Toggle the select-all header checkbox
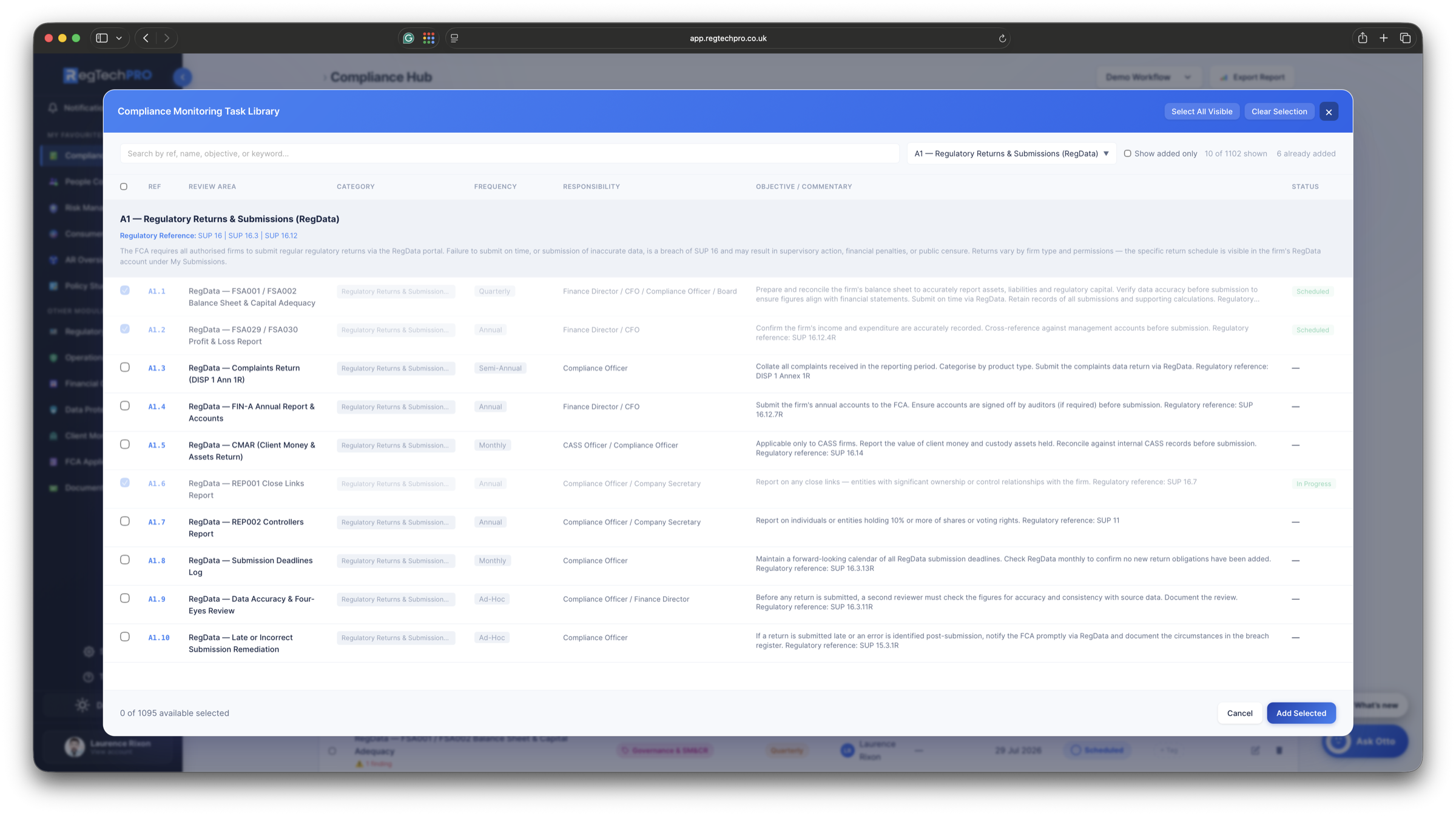Viewport: 1456px width, 816px height. (124, 186)
